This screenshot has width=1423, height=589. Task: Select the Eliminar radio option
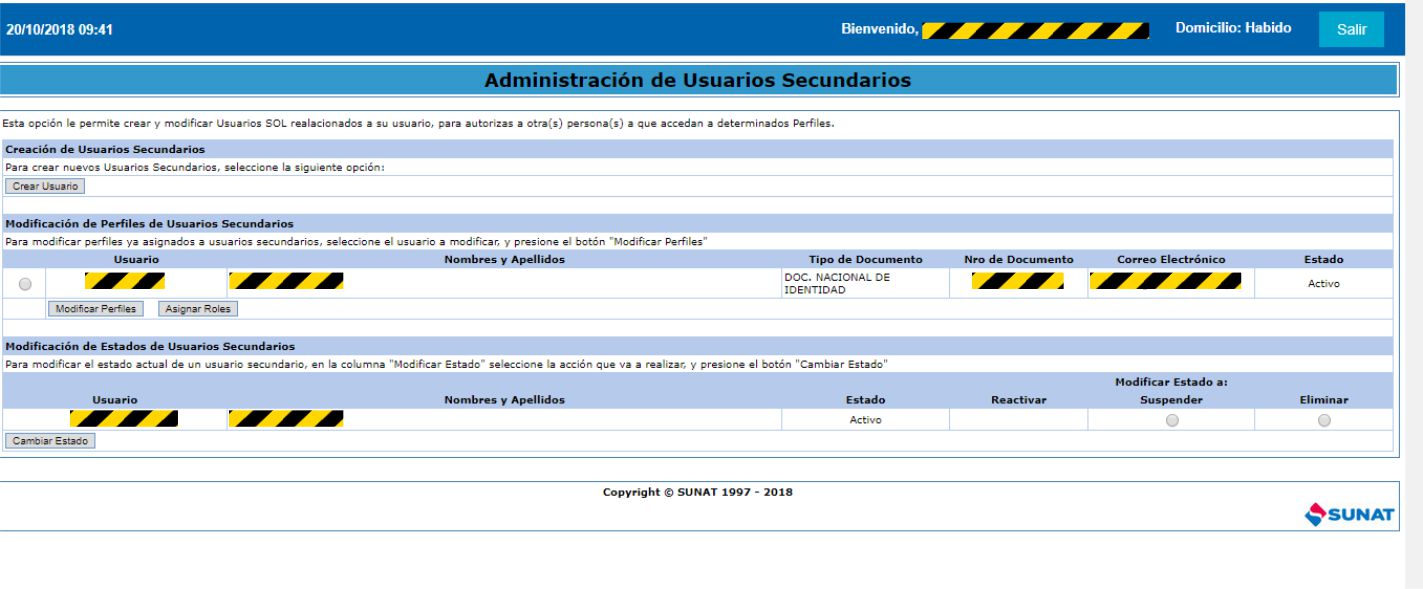pyautogui.click(x=1324, y=421)
